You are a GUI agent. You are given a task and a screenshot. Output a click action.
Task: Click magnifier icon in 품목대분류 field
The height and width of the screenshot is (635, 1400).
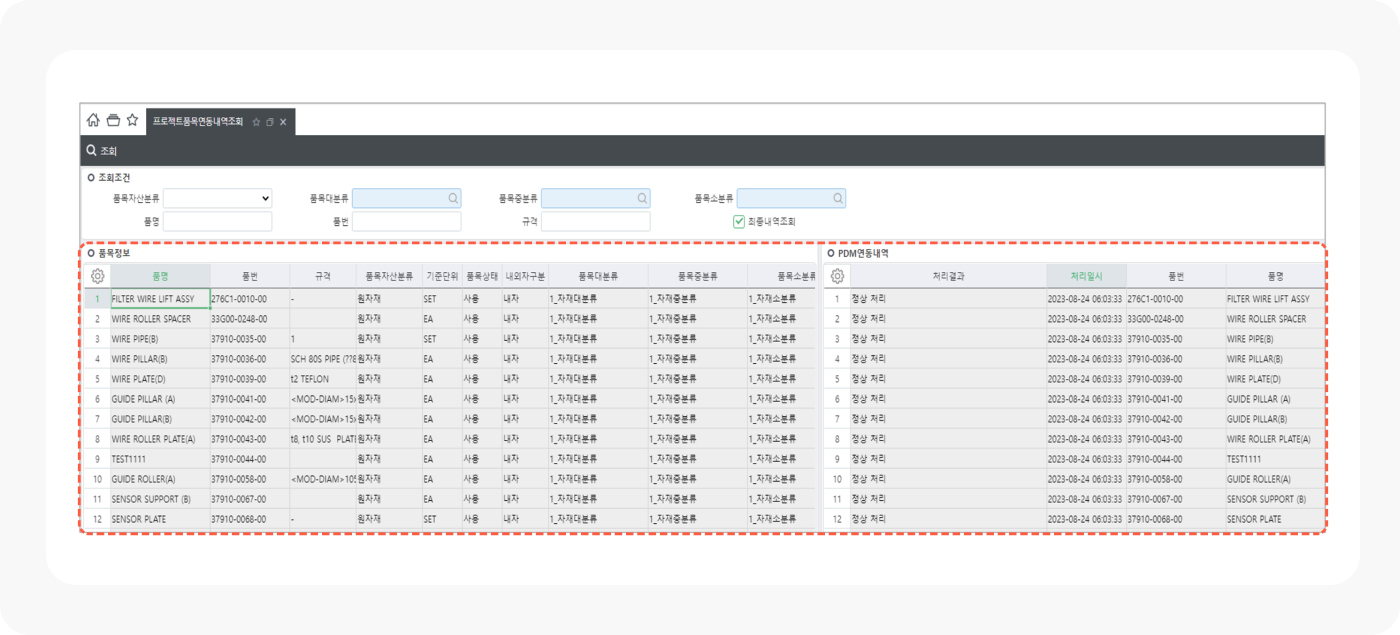pyautogui.click(x=453, y=198)
